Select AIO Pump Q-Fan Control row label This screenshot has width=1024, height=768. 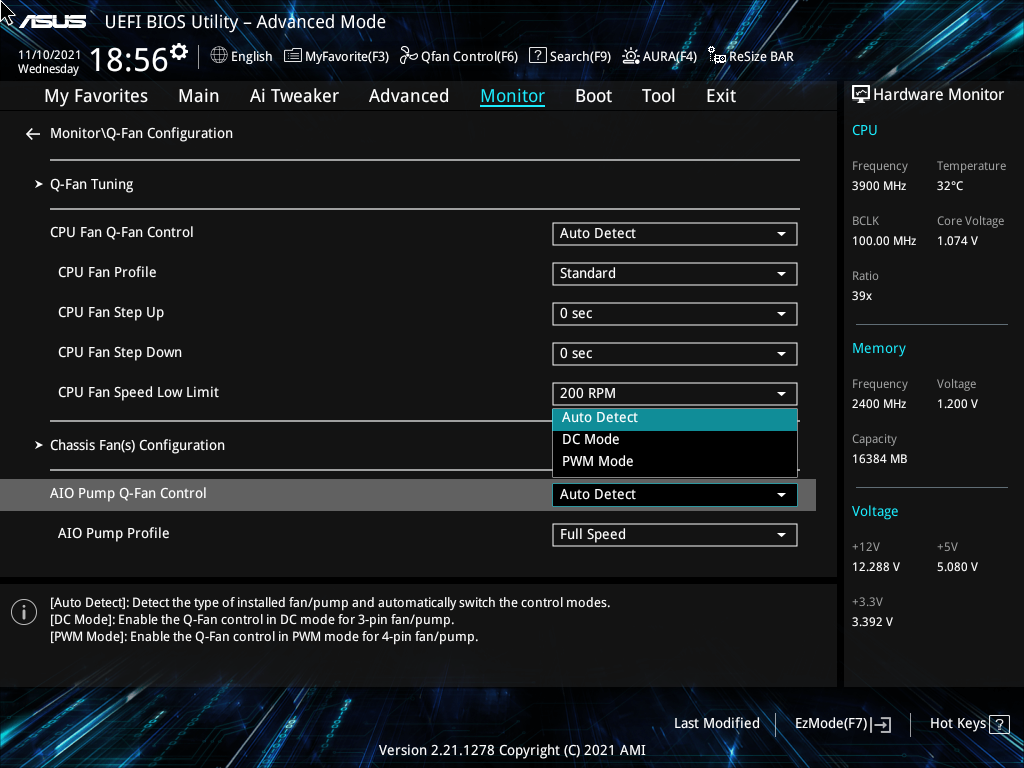(x=128, y=494)
